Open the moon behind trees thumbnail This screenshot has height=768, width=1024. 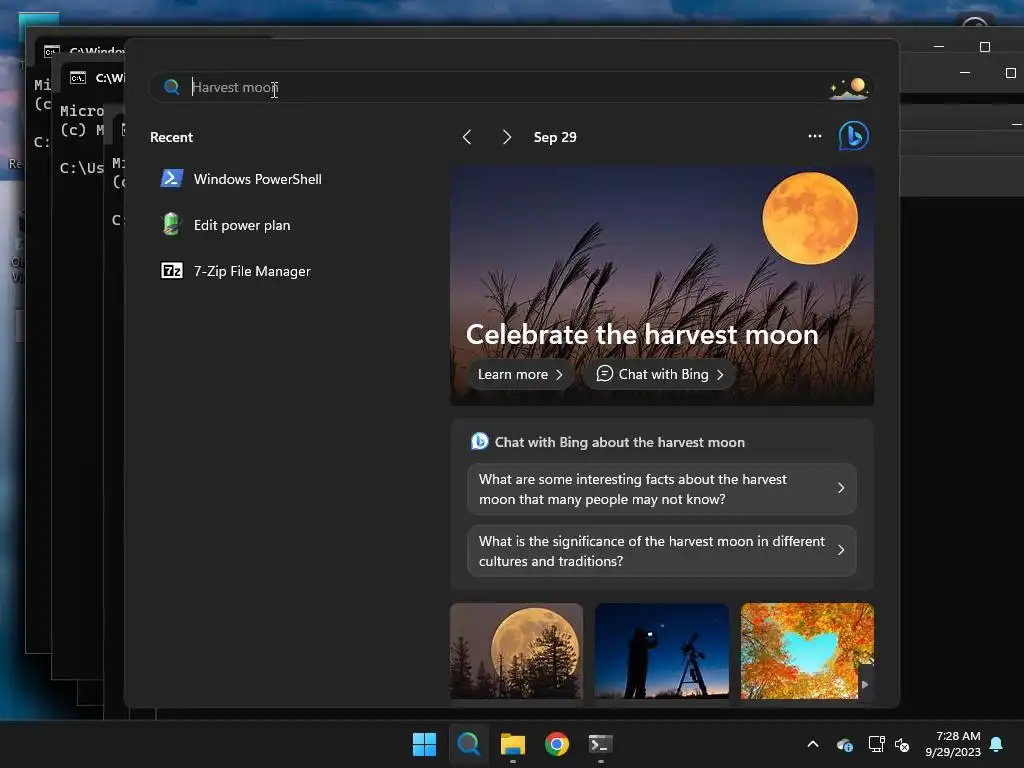click(517, 651)
